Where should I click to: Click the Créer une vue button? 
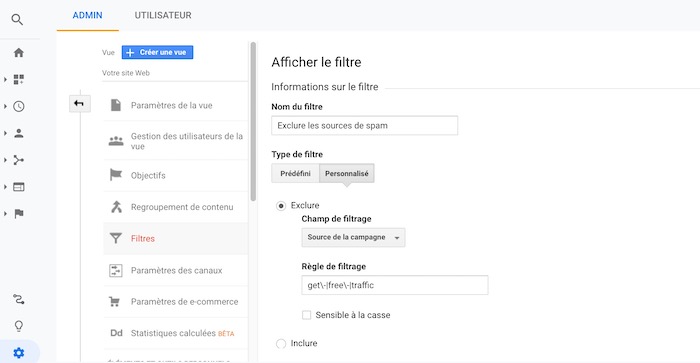pos(157,52)
